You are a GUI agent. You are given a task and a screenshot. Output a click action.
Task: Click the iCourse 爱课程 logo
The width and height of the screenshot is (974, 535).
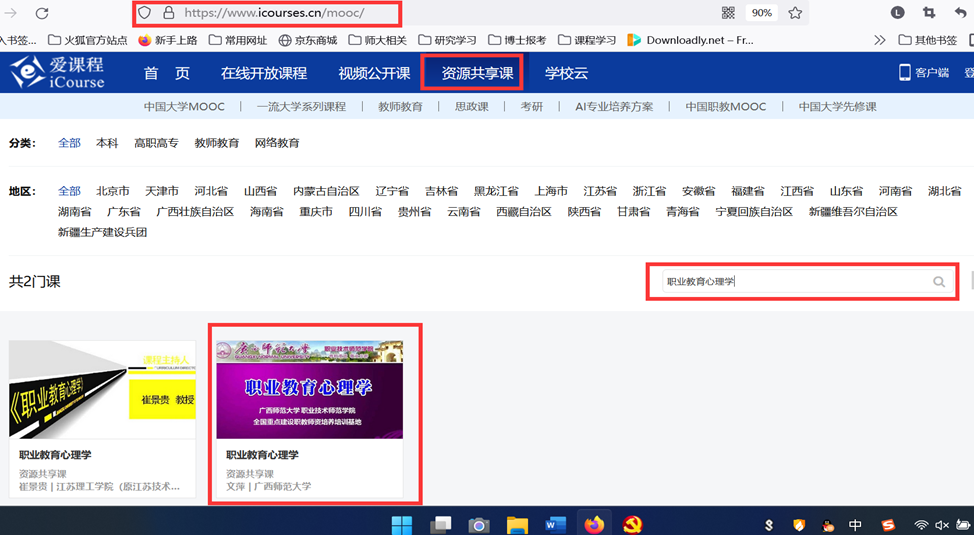[x=57, y=73]
